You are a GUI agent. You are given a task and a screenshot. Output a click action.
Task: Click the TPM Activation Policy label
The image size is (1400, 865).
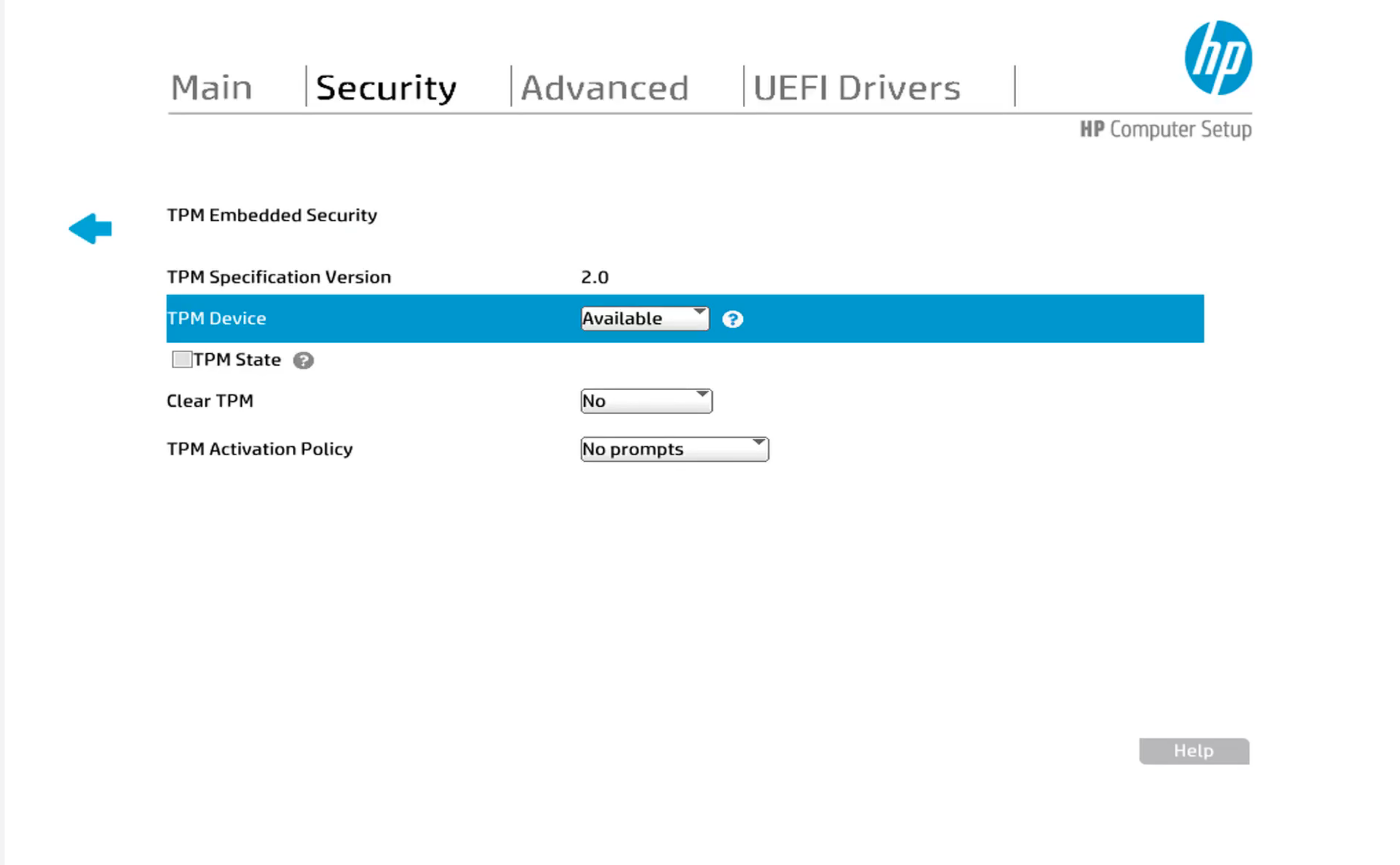coord(259,449)
